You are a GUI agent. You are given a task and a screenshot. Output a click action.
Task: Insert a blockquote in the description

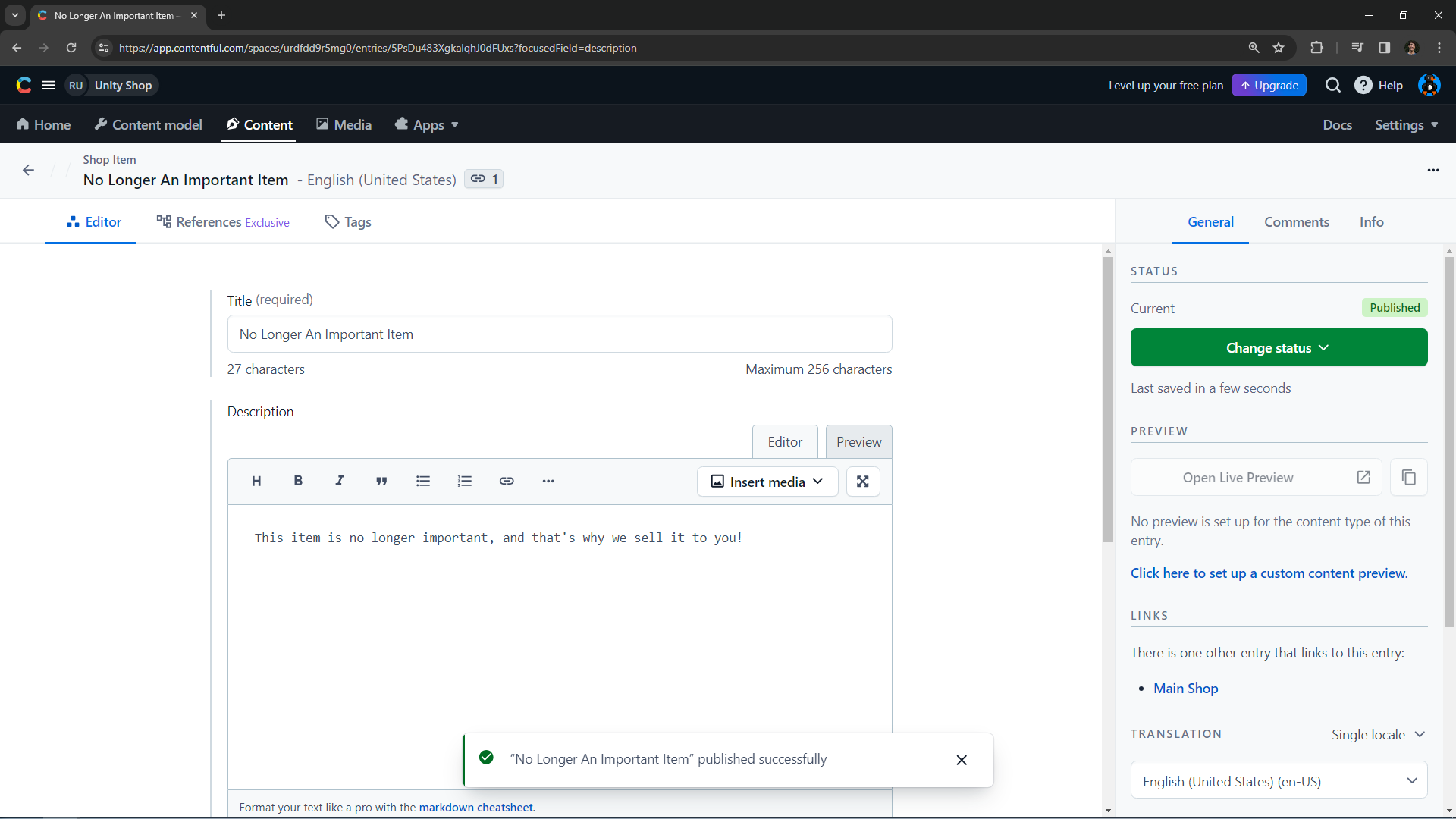[381, 481]
